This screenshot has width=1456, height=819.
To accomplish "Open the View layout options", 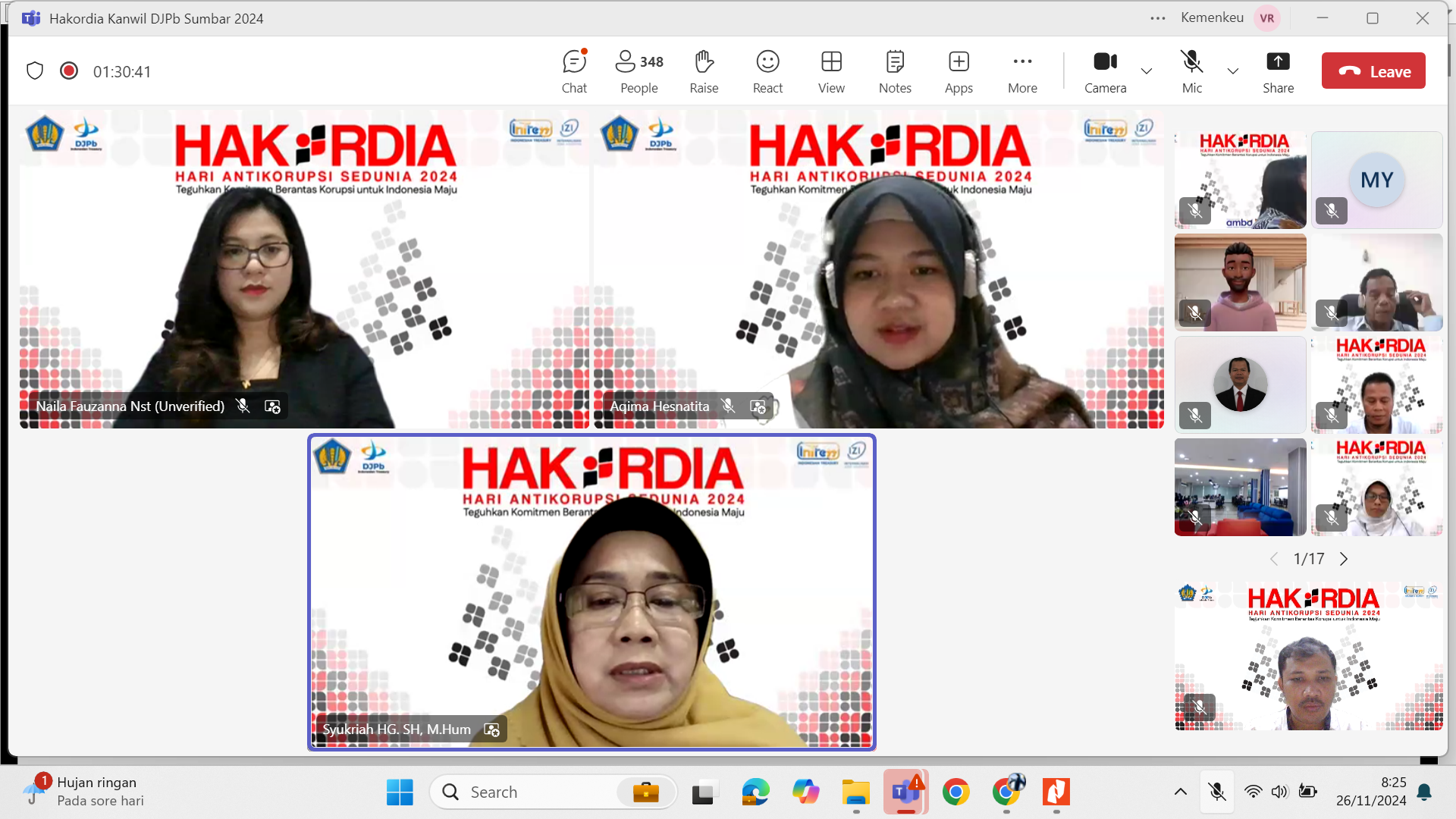I will [x=831, y=71].
